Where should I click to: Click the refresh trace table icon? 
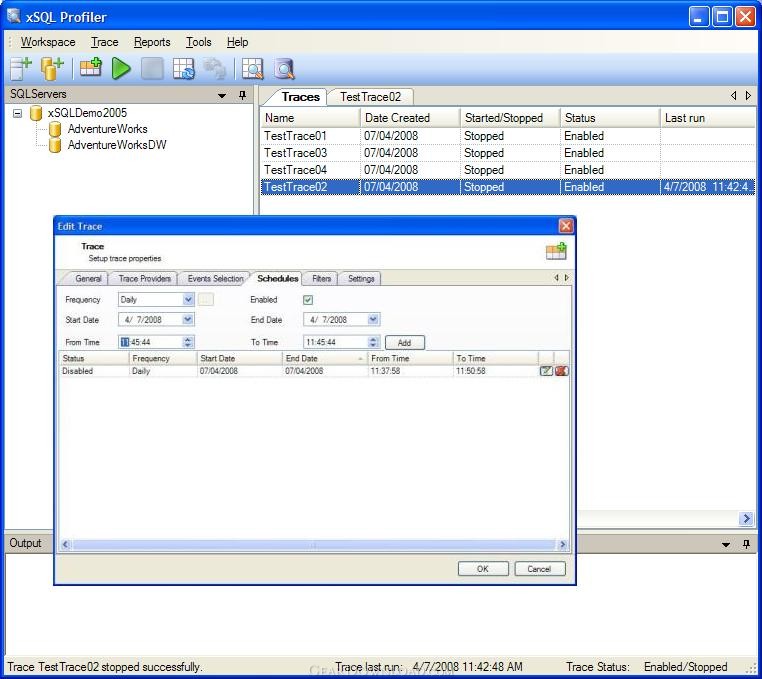183,69
